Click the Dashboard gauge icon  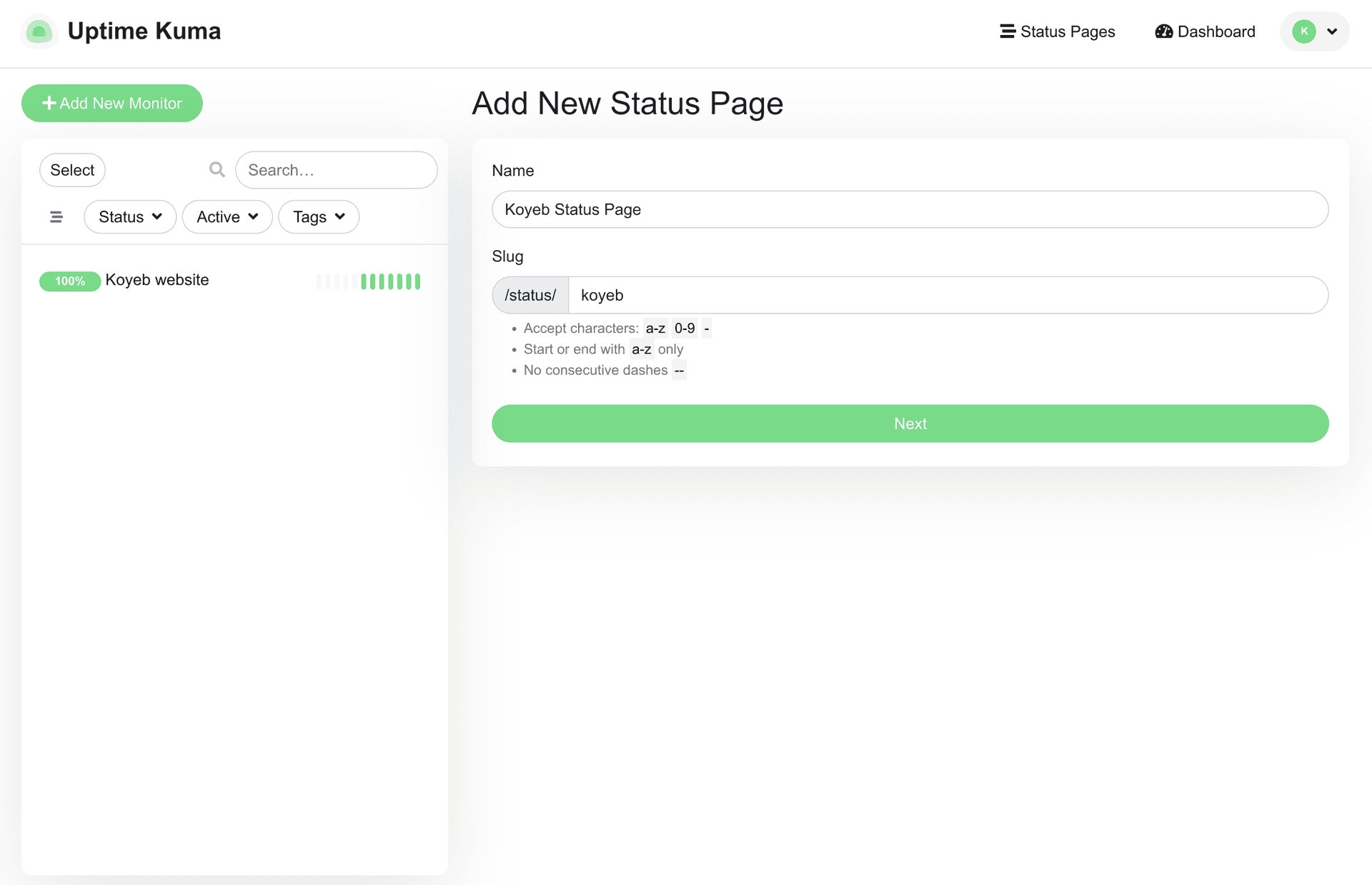pos(1164,31)
